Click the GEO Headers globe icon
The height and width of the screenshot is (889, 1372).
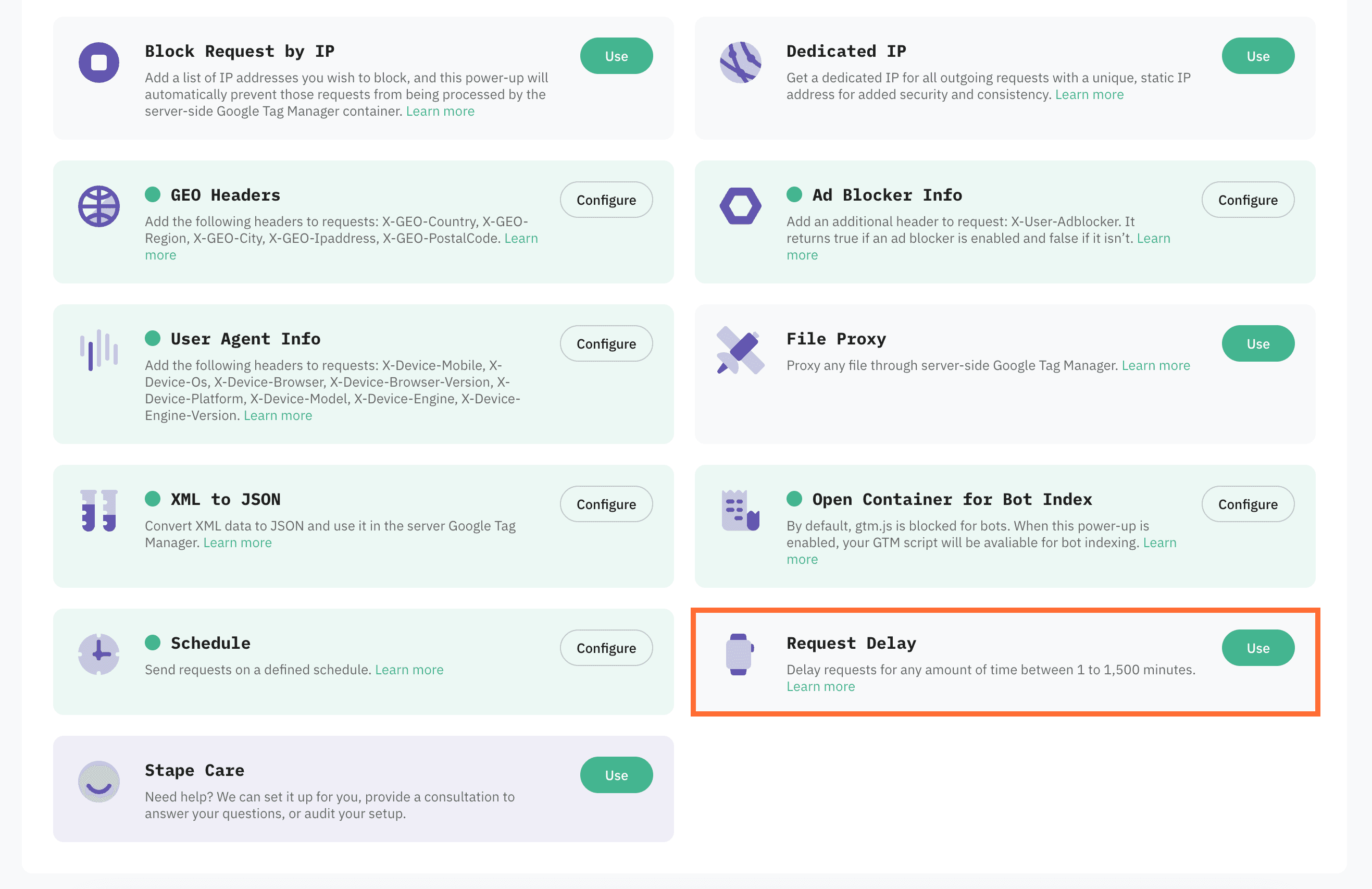click(98, 206)
